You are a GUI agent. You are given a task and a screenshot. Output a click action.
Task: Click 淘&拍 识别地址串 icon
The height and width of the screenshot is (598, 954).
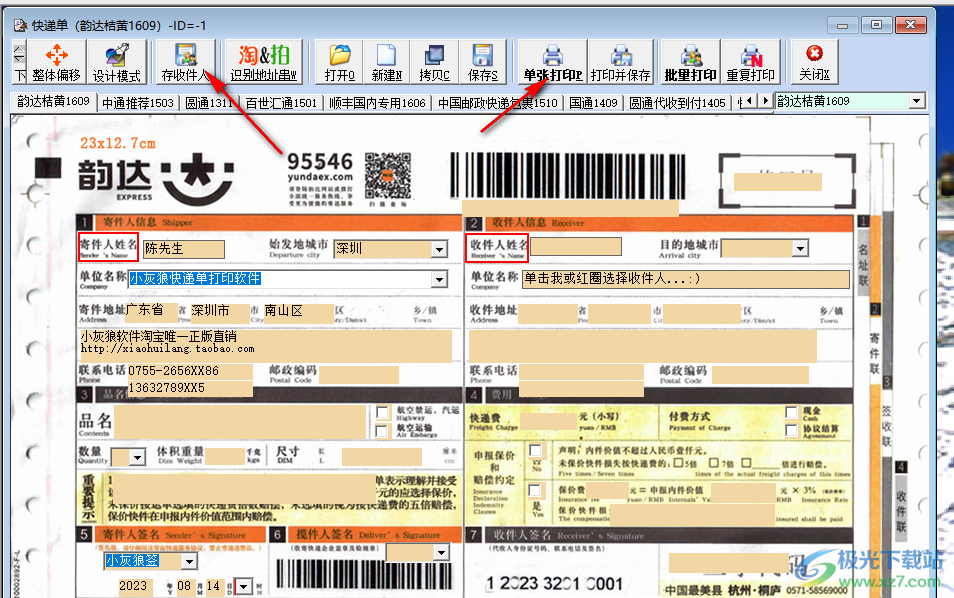coord(263,62)
